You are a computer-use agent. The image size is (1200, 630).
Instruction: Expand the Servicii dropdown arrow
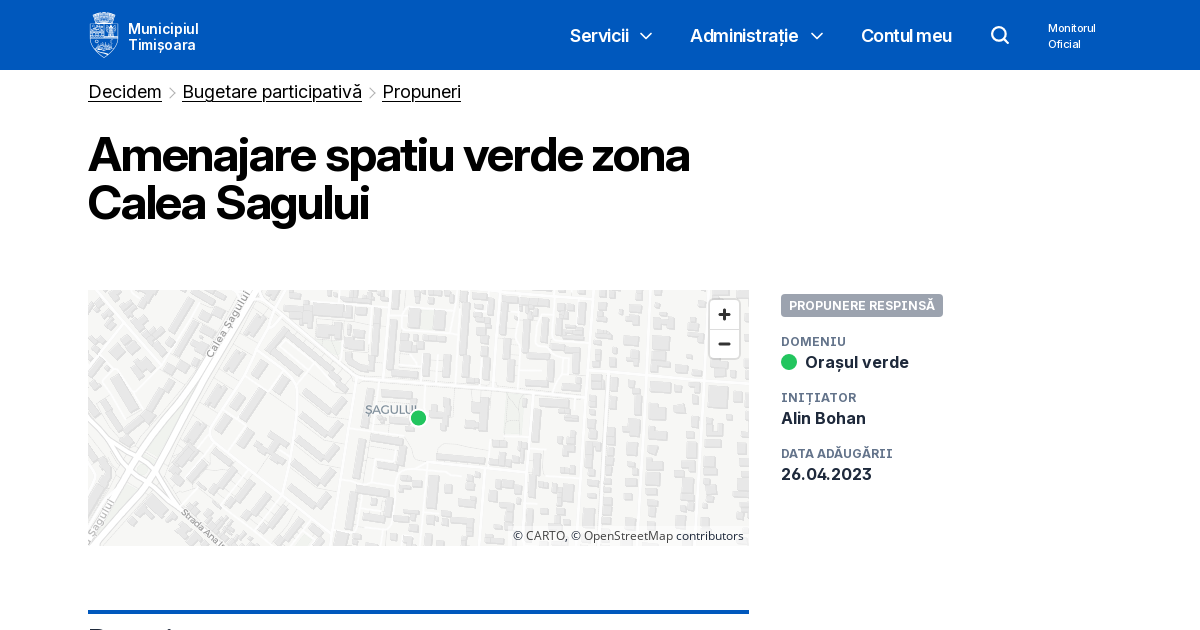click(646, 36)
